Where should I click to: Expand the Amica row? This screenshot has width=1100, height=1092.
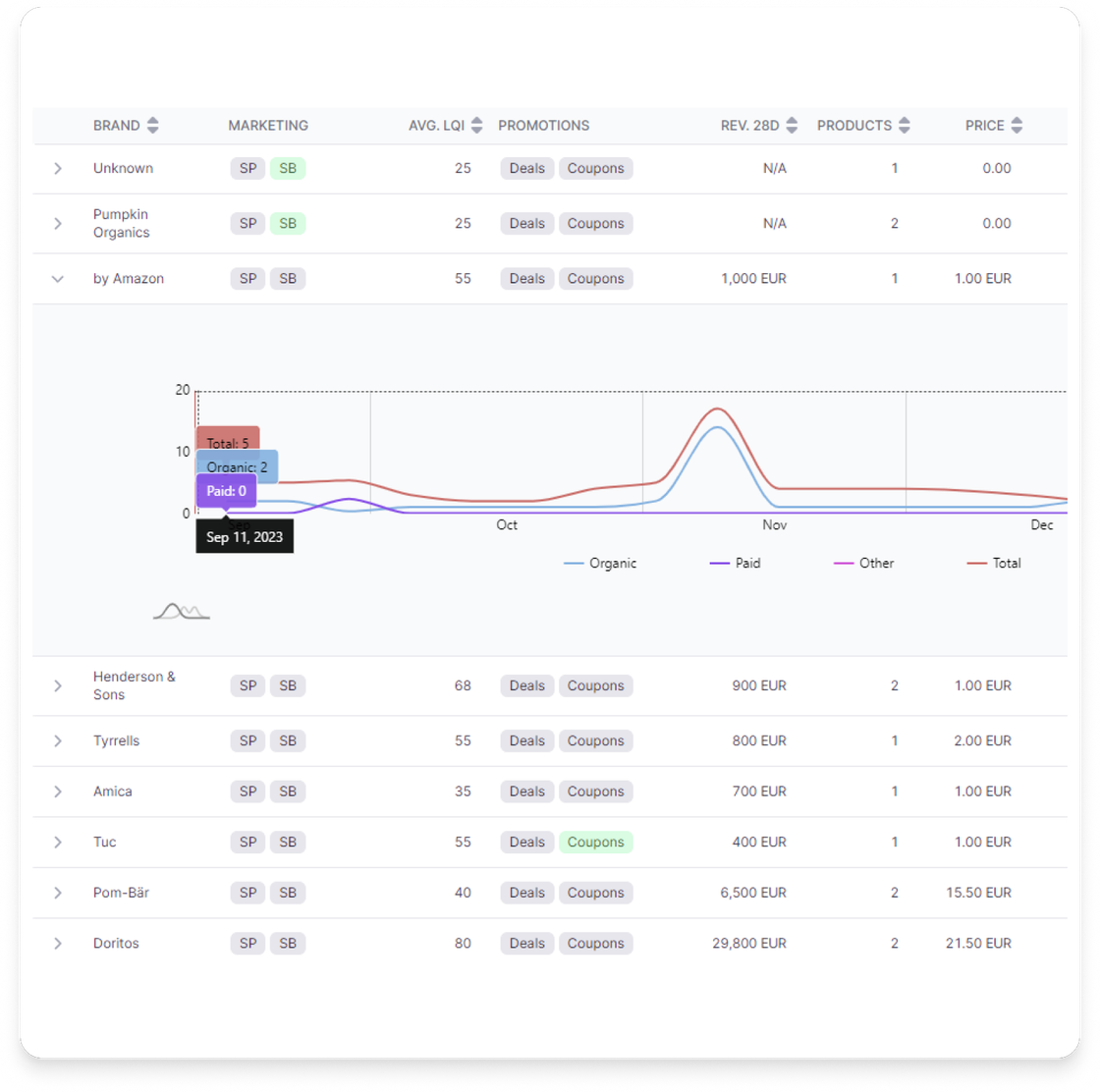pos(58,792)
